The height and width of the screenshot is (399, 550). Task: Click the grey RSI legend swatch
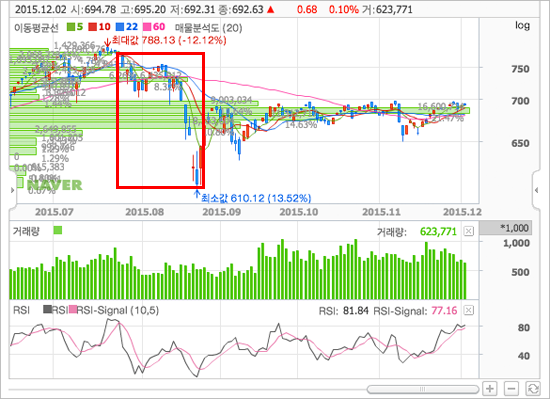click(x=47, y=310)
